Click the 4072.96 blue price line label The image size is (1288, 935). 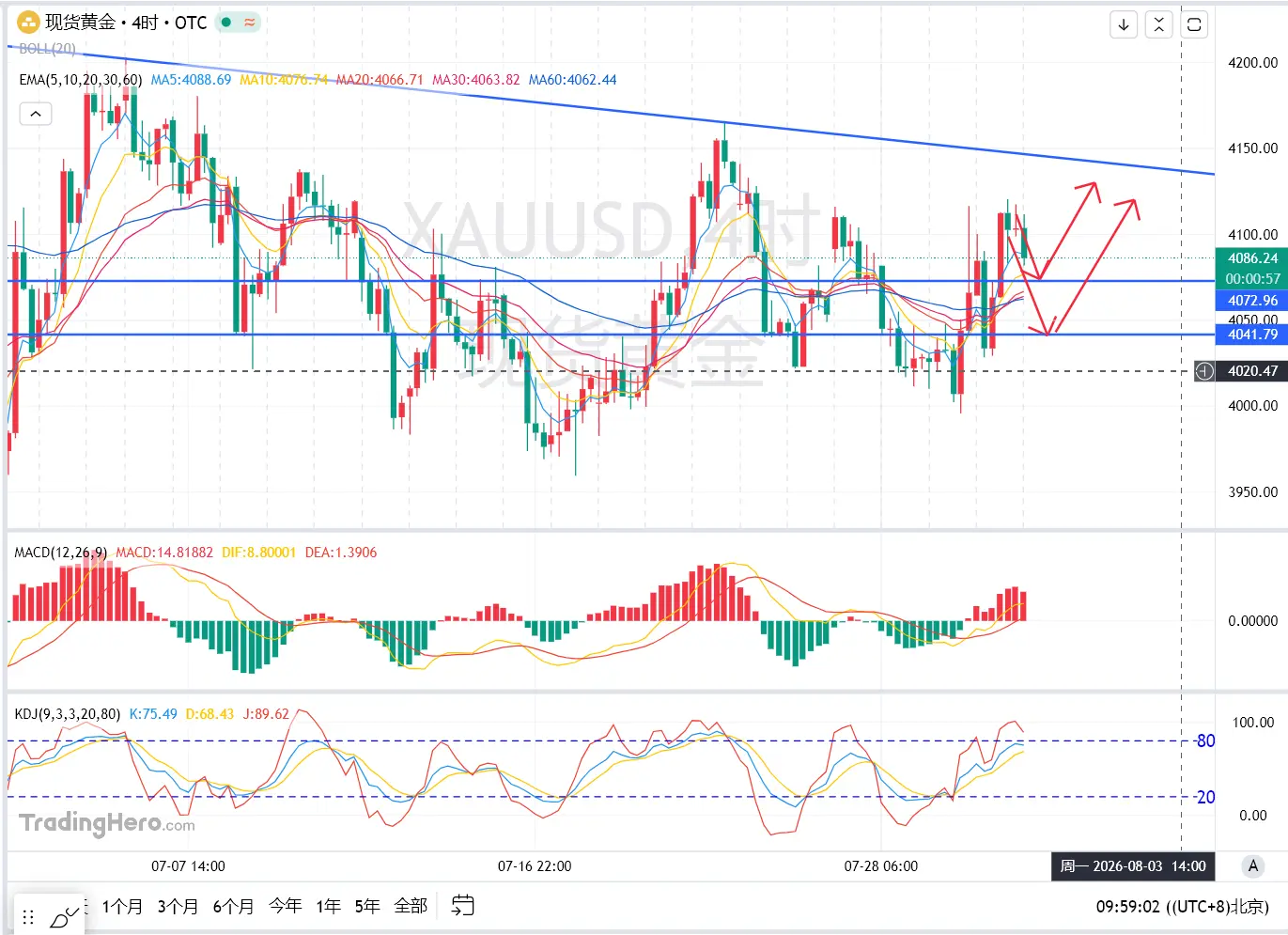1252,301
